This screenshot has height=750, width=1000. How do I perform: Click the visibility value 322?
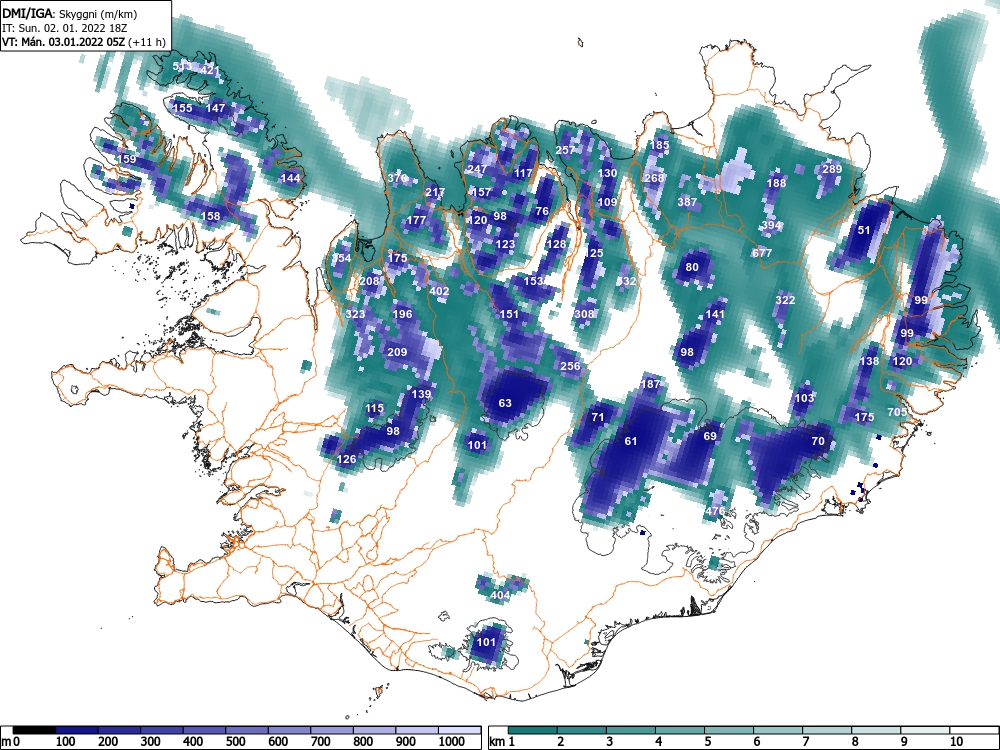(786, 300)
